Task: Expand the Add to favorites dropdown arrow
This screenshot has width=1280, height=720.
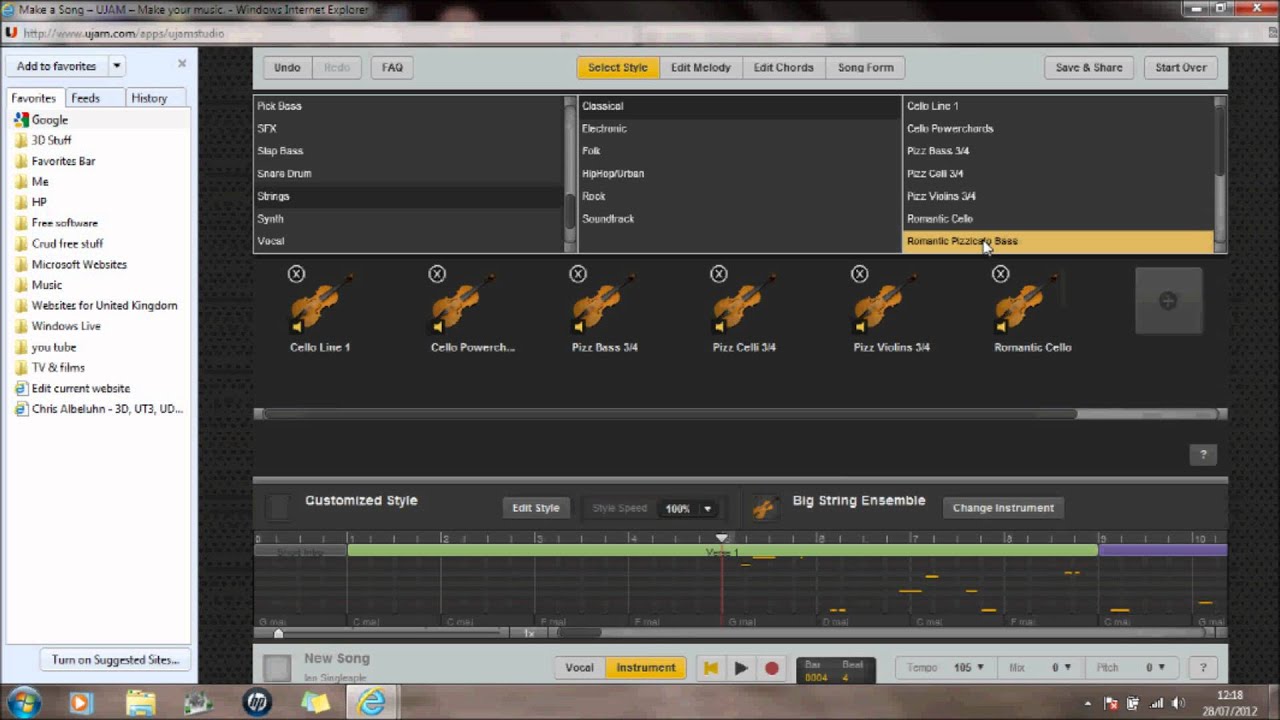Action: pos(116,66)
